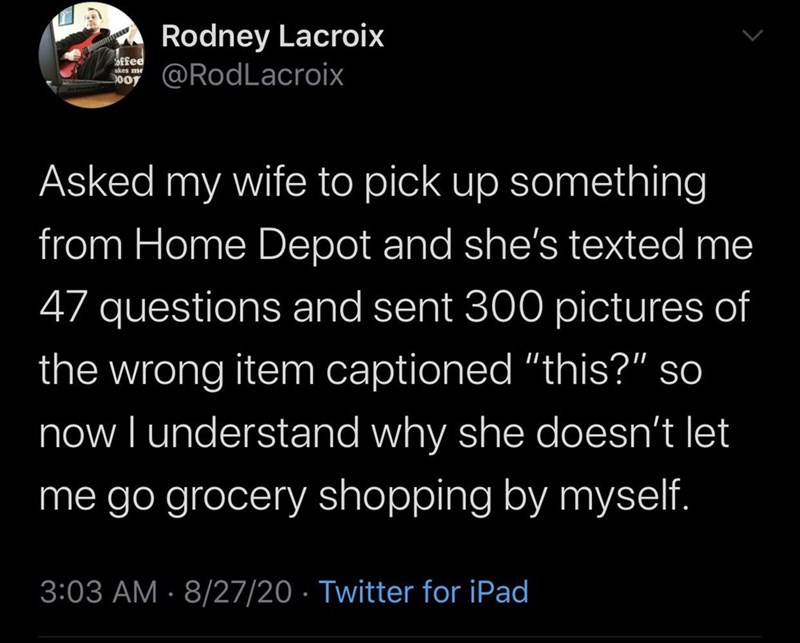Click the Rodney Lacroix display name

tap(272, 37)
